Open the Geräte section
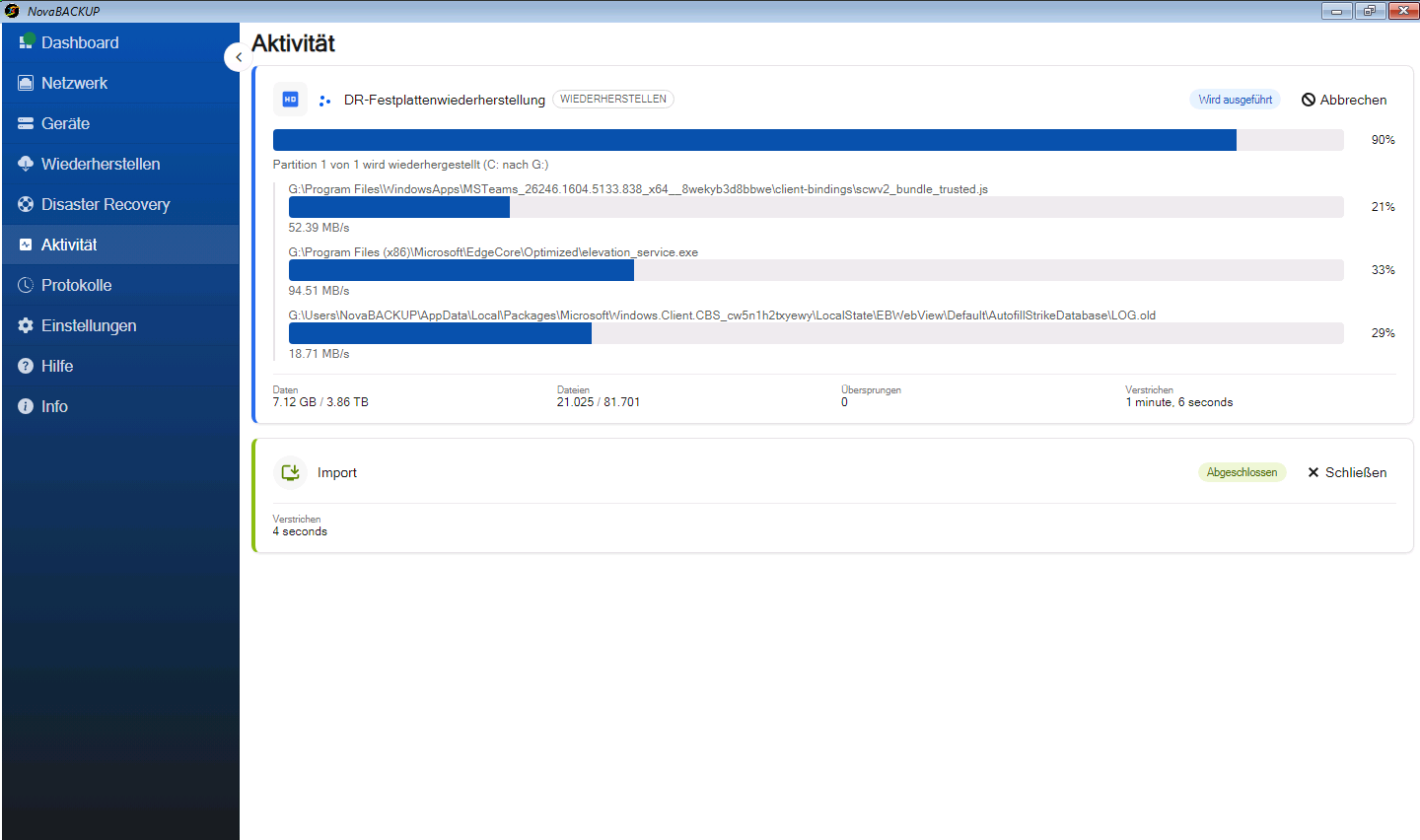 tap(120, 123)
